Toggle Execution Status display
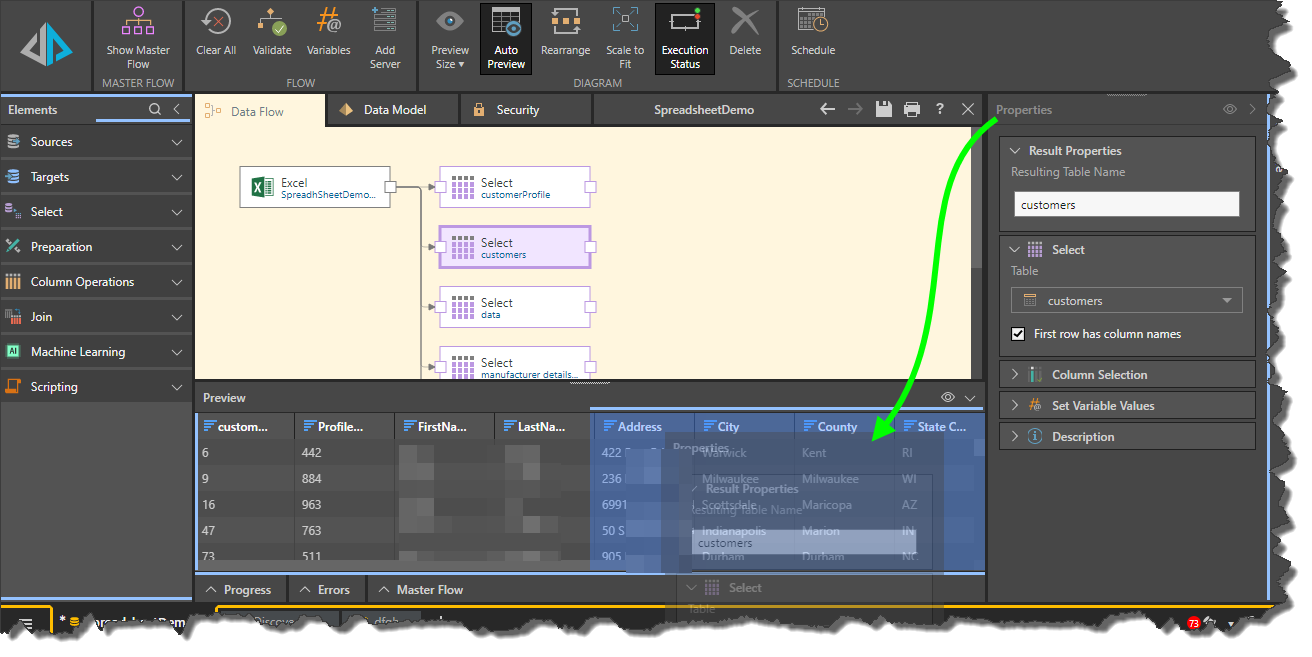Screen dimensions: 1312x657 (685, 38)
